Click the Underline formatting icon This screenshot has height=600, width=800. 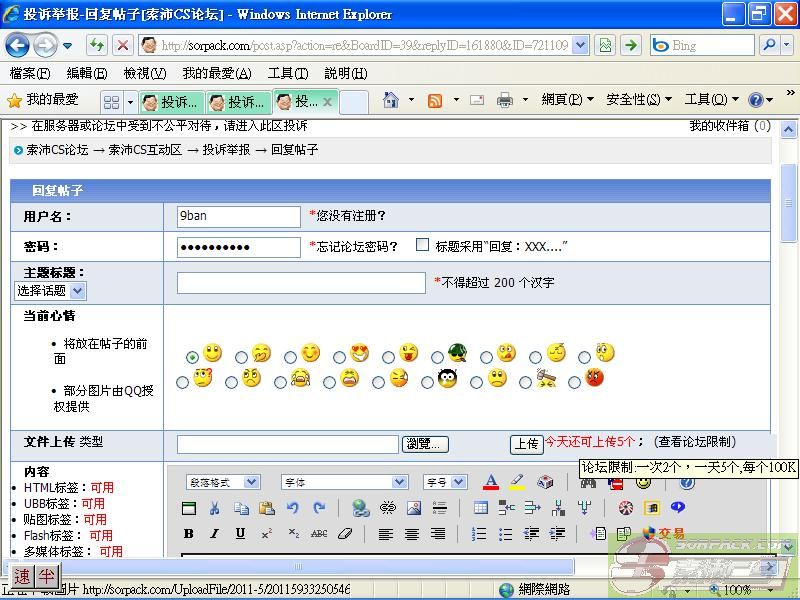point(241,534)
